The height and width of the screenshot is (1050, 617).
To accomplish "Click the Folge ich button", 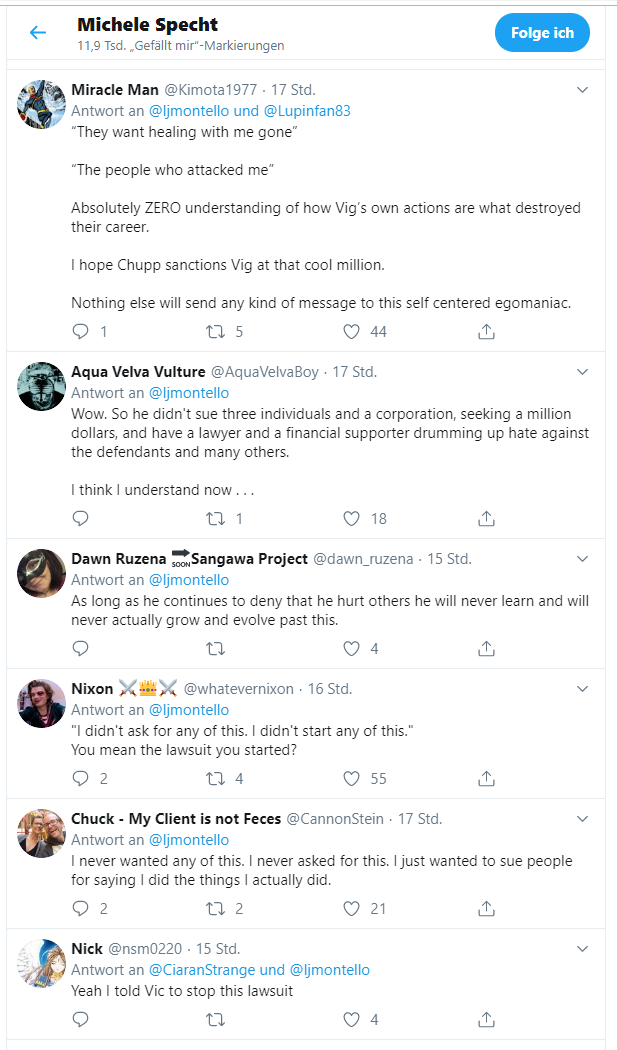I will [x=542, y=32].
